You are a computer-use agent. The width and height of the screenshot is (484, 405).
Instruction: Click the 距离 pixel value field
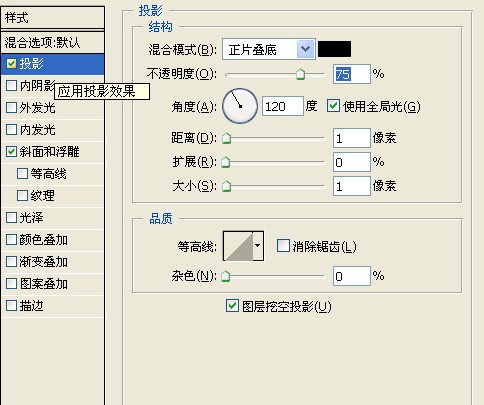click(352, 138)
